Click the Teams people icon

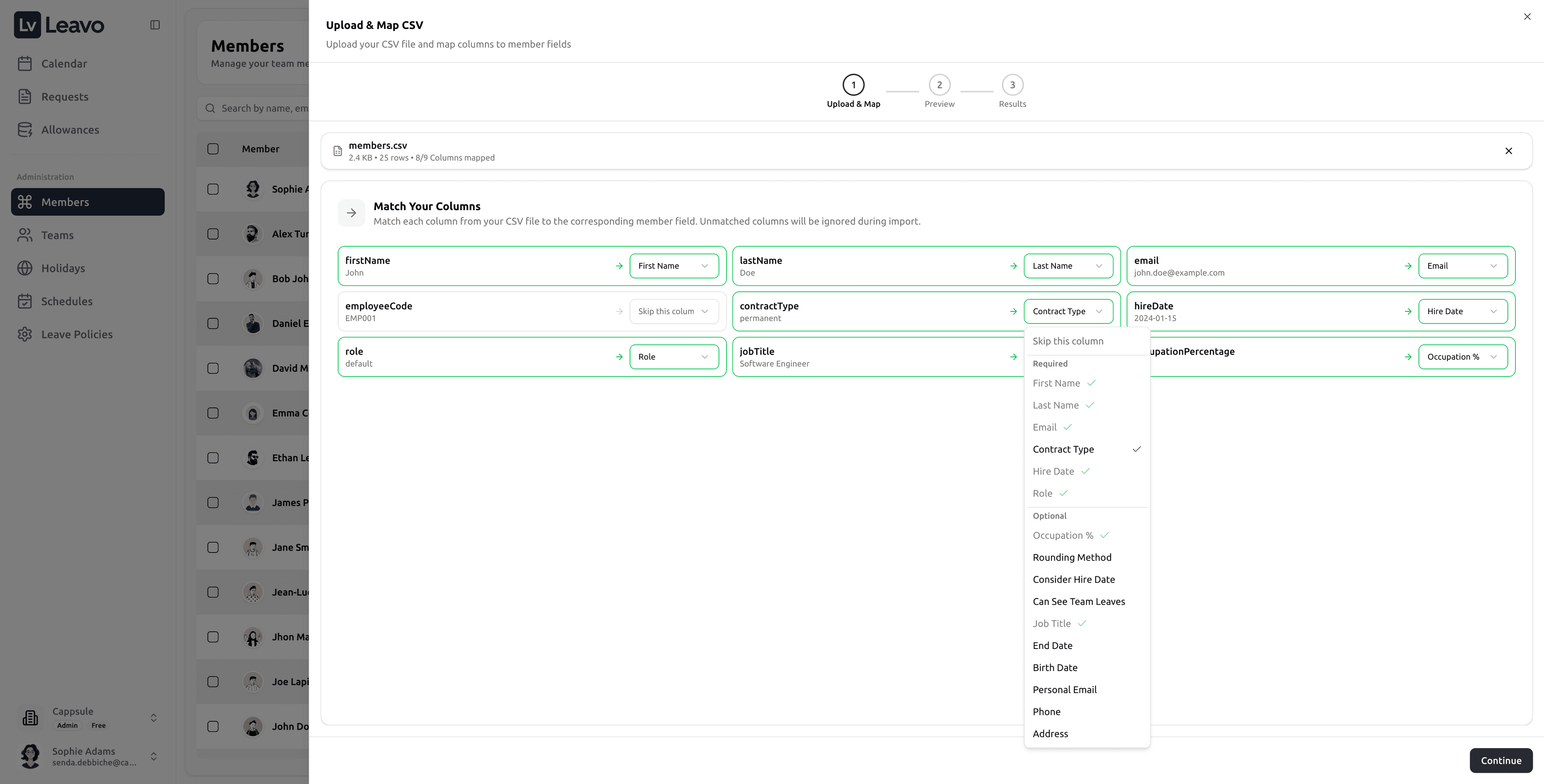point(25,235)
